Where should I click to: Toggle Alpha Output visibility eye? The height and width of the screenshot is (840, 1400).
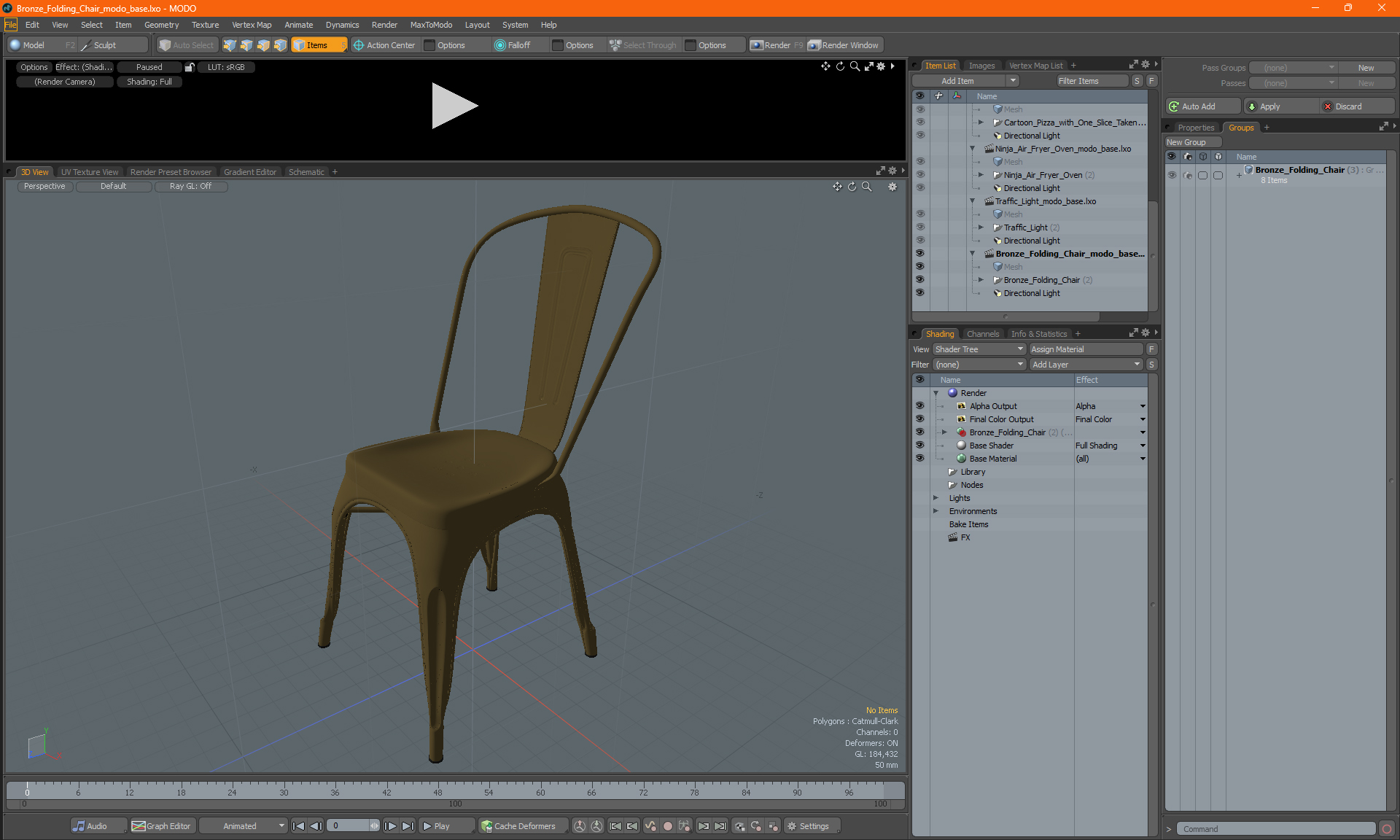click(x=919, y=405)
